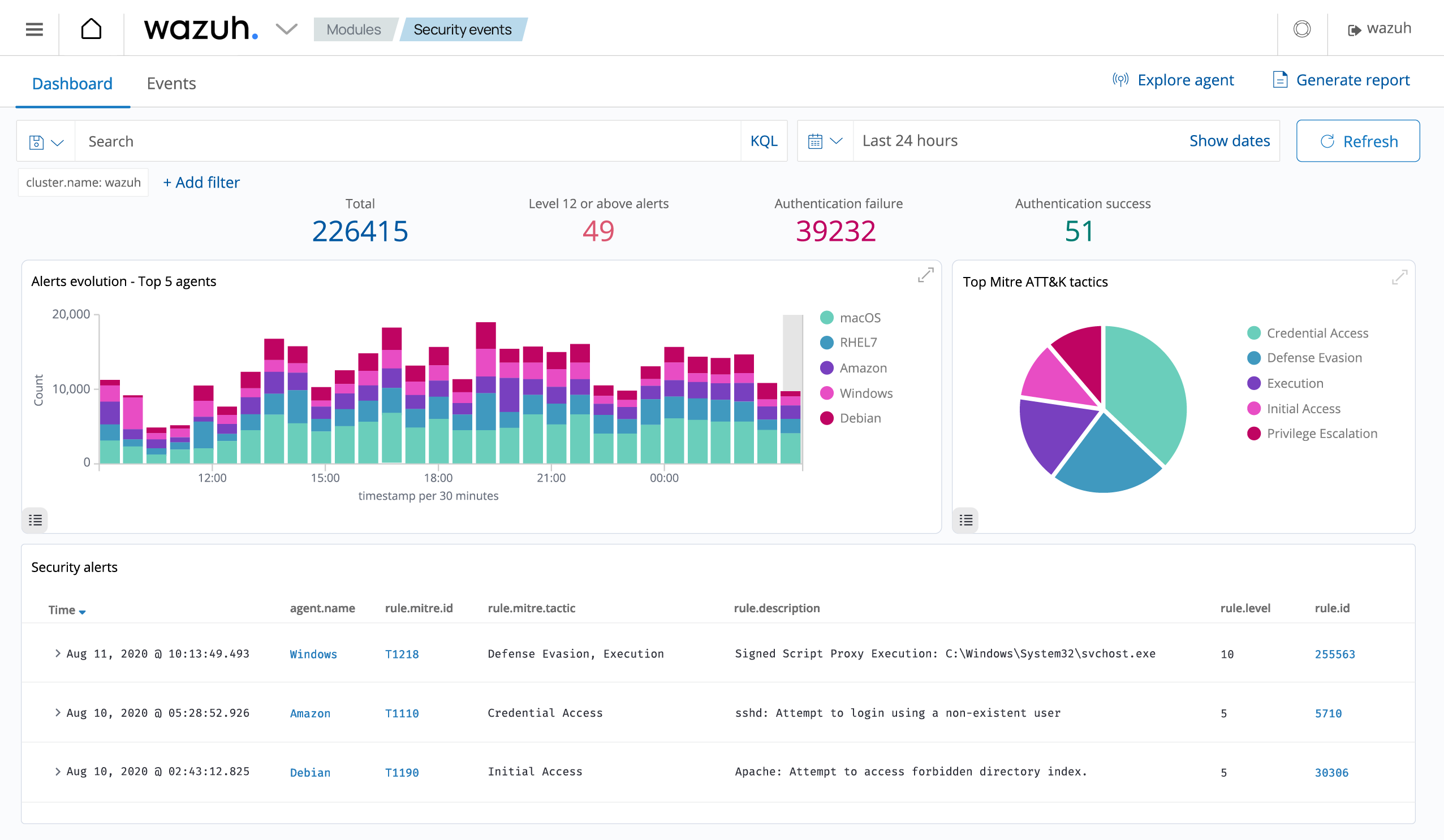
Task: Toggle Initial Access in pie legend
Action: tap(1295, 409)
